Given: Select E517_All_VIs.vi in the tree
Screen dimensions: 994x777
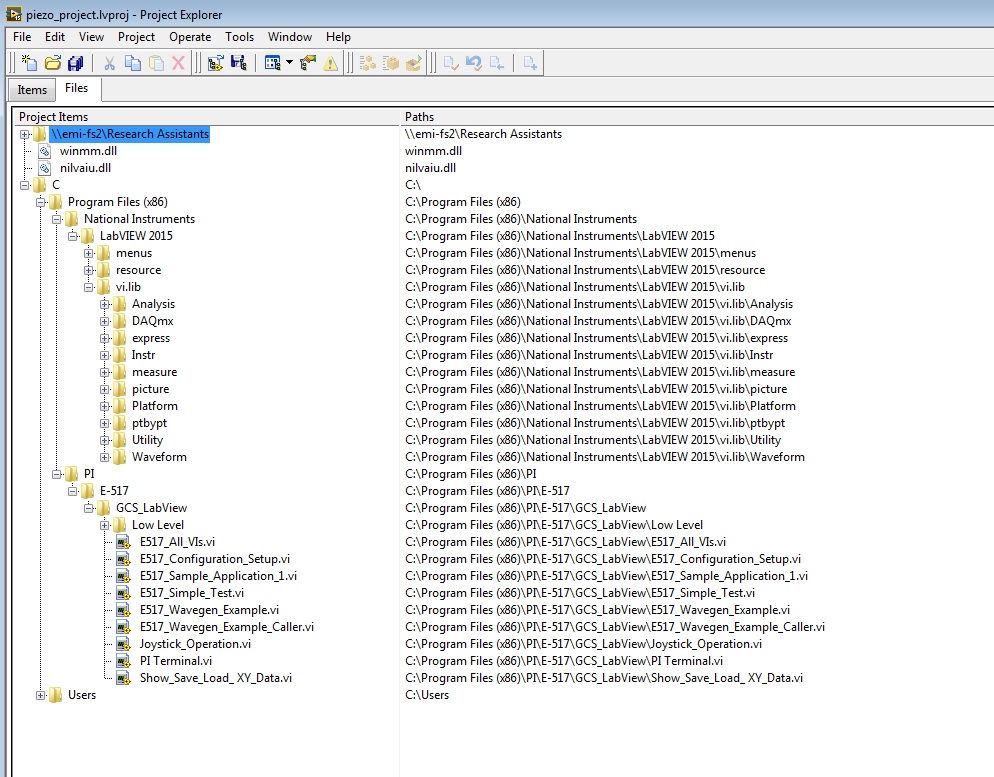Looking at the screenshot, I should pos(178,542).
